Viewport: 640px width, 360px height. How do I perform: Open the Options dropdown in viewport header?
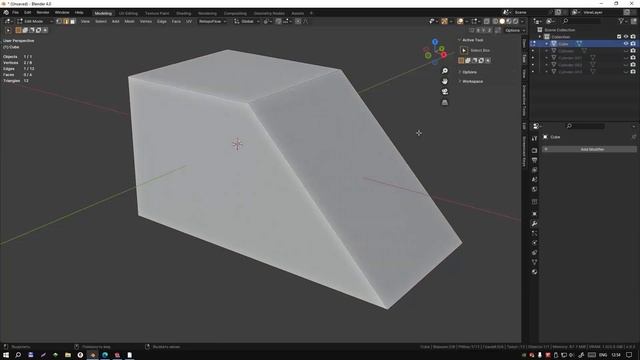pyautogui.click(x=515, y=30)
